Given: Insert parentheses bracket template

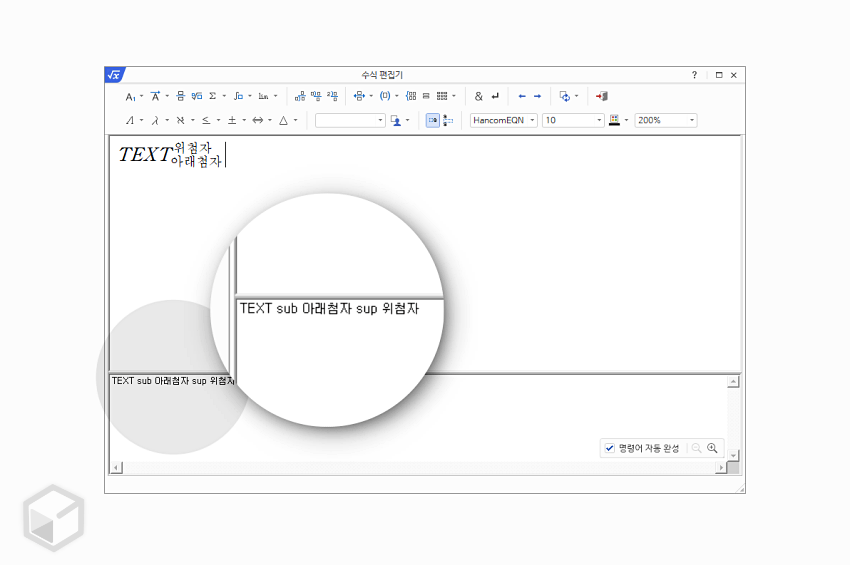Looking at the screenshot, I should (385, 96).
